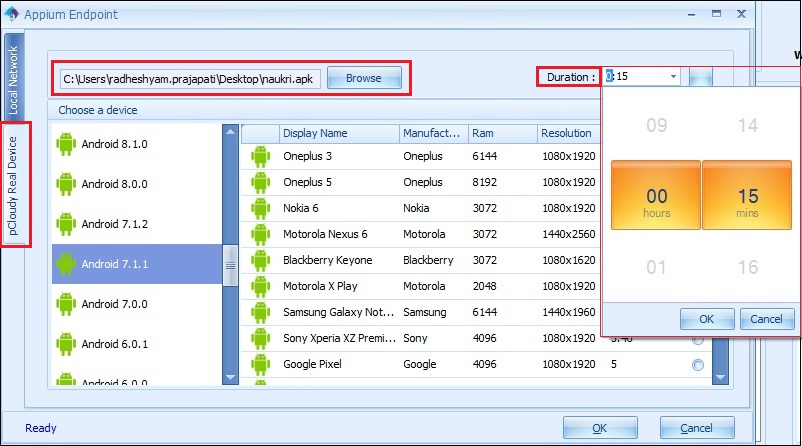
Task: Select Android 6.0.1 in version list
Action: pyautogui.click(x=137, y=344)
